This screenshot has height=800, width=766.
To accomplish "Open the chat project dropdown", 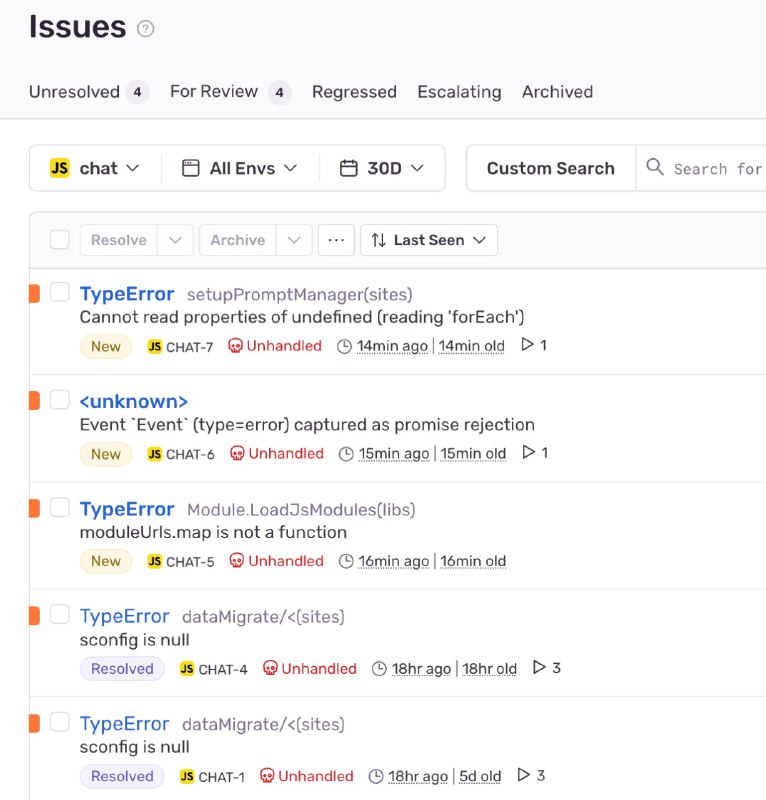I will click(x=96, y=168).
